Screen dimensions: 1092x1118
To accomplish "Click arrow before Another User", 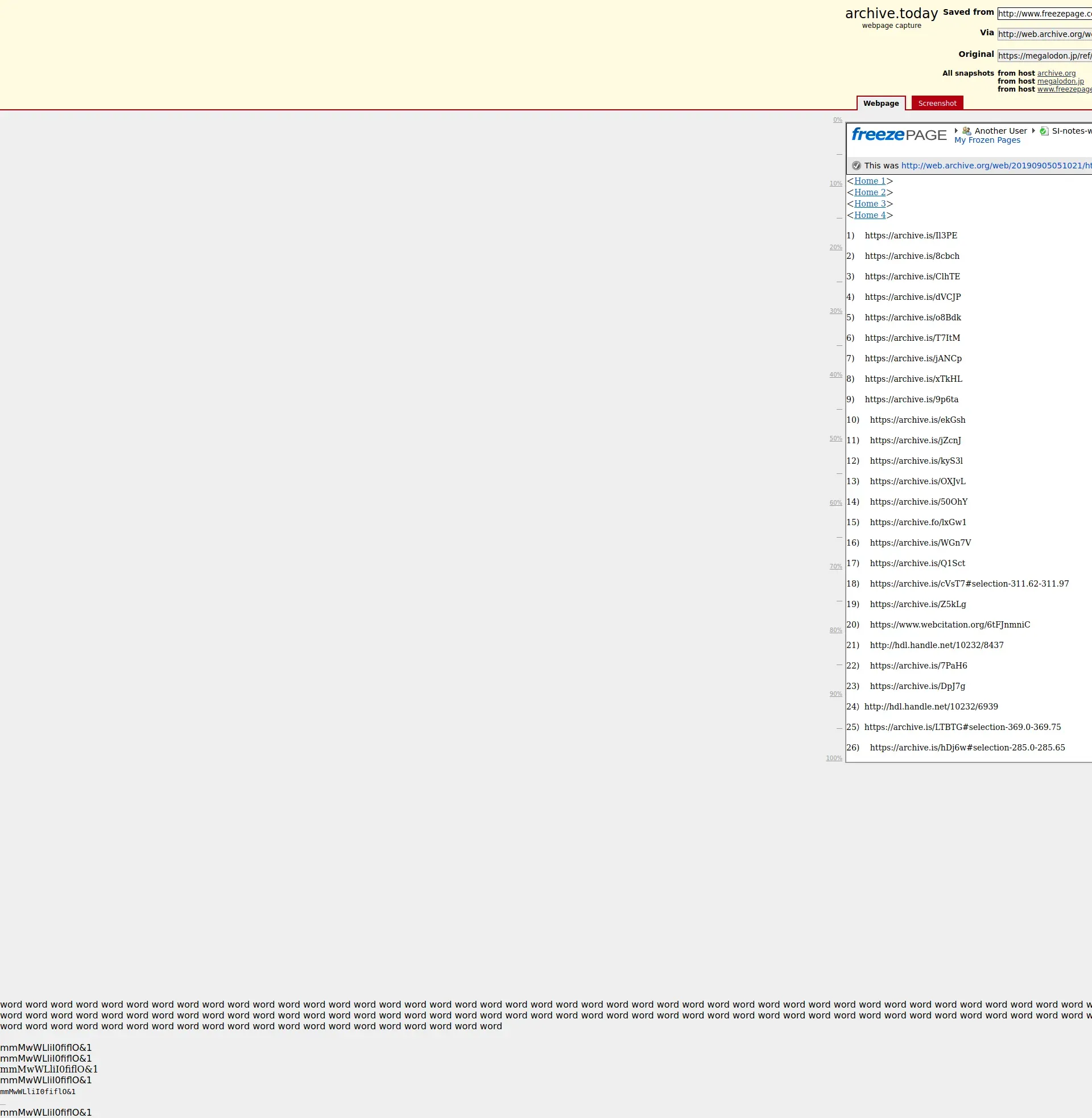I will click(956, 131).
